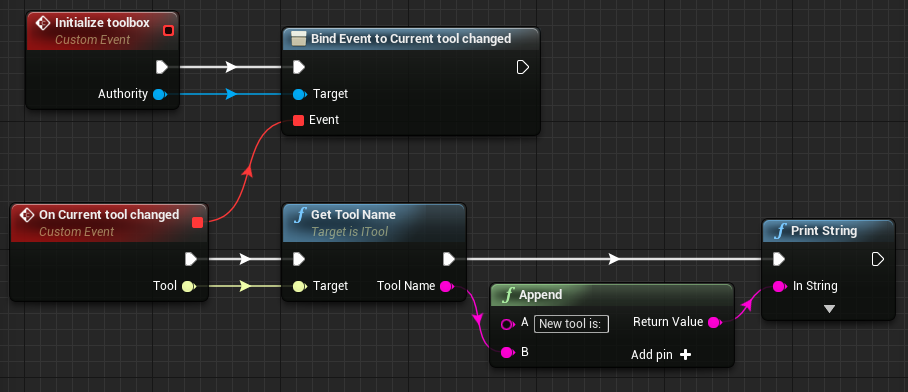Click the exec output pin on On Current tool changed
This screenshot has height=392, width=908.
click(191, 259)
